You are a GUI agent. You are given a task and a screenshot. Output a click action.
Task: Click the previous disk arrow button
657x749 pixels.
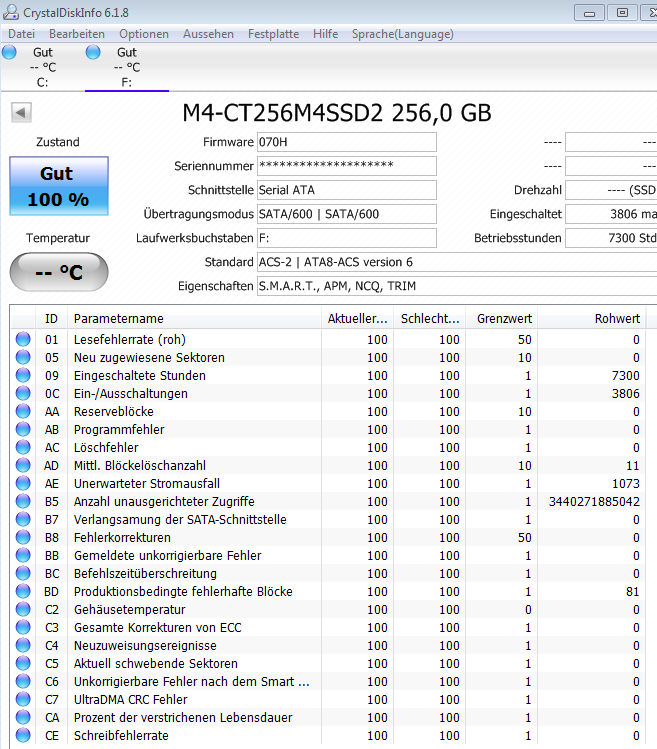click(x=21, y=113)
